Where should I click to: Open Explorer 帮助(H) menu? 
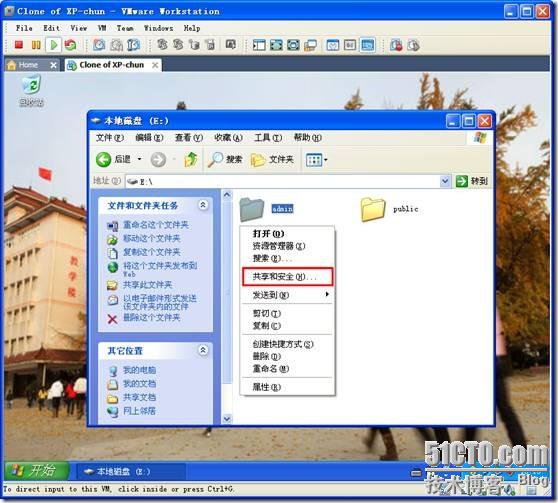pos(307,138)
